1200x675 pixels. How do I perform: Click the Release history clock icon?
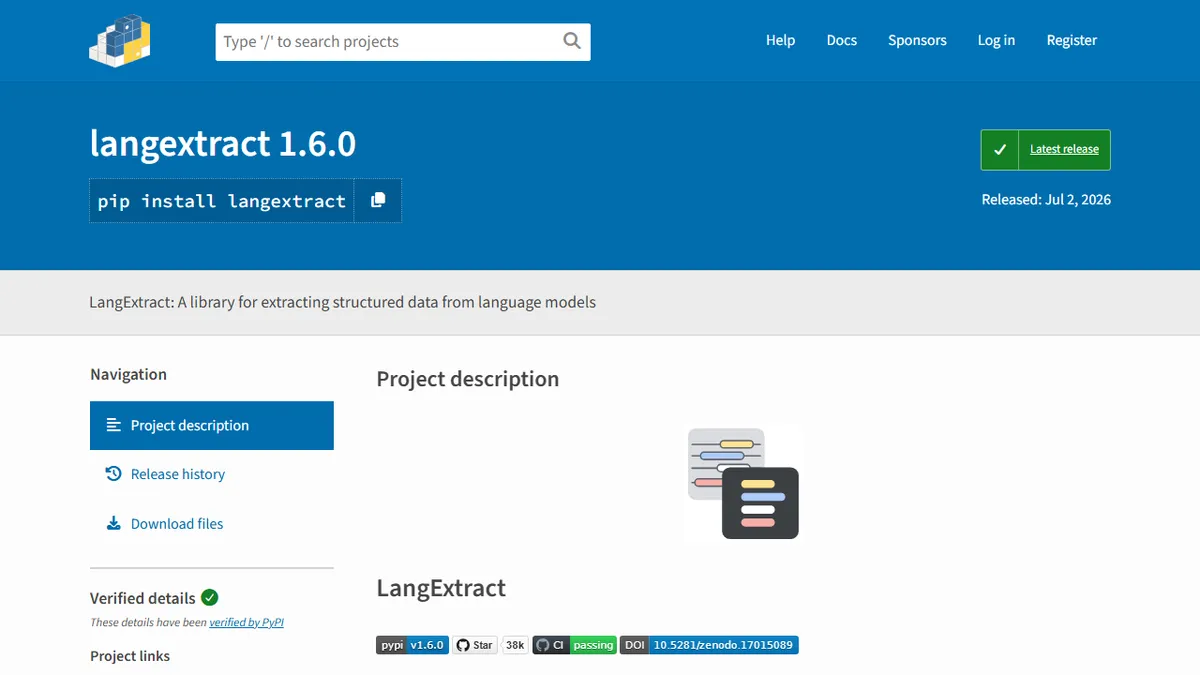pos(113,474)
